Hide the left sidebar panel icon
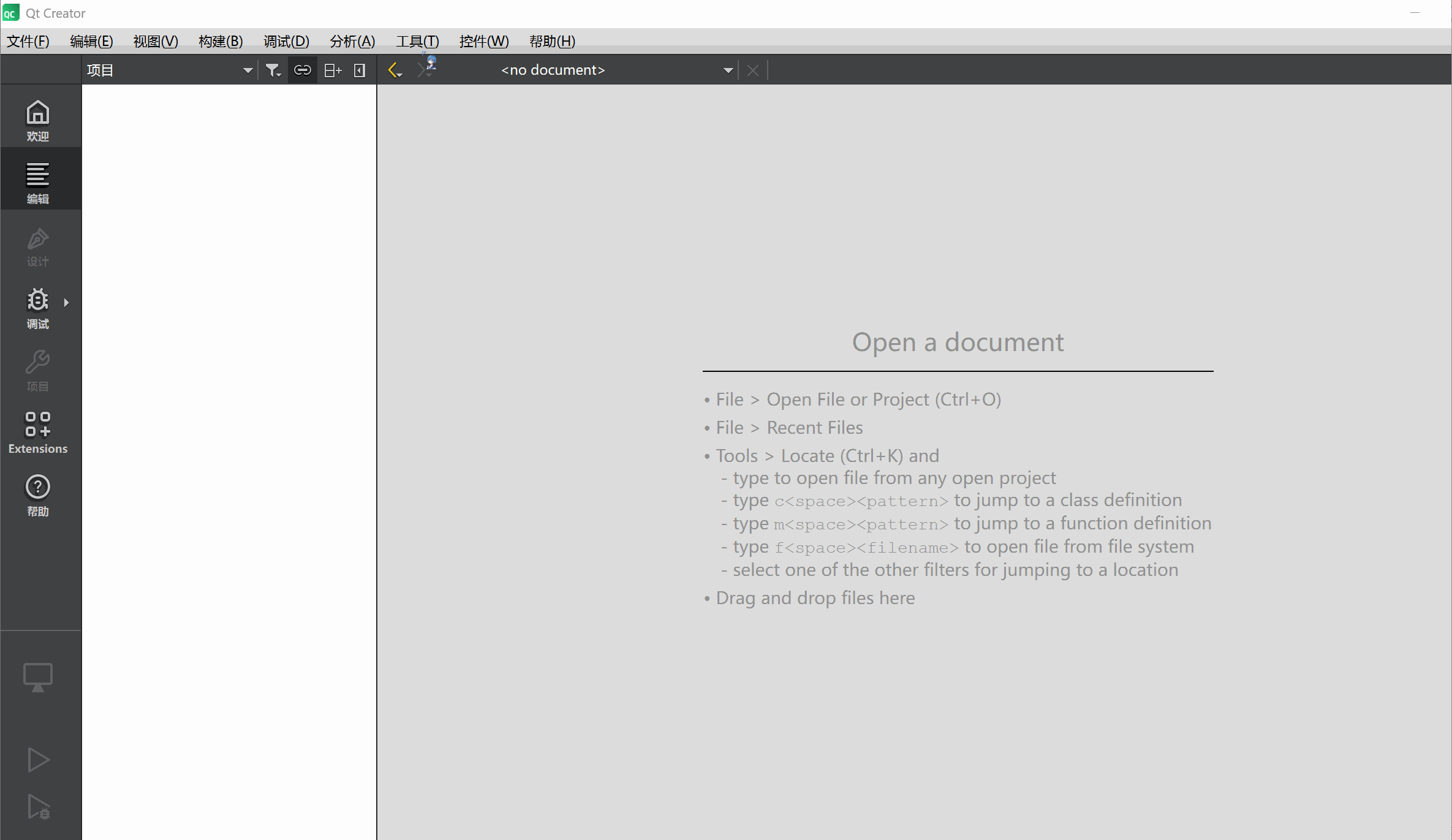 360,70
